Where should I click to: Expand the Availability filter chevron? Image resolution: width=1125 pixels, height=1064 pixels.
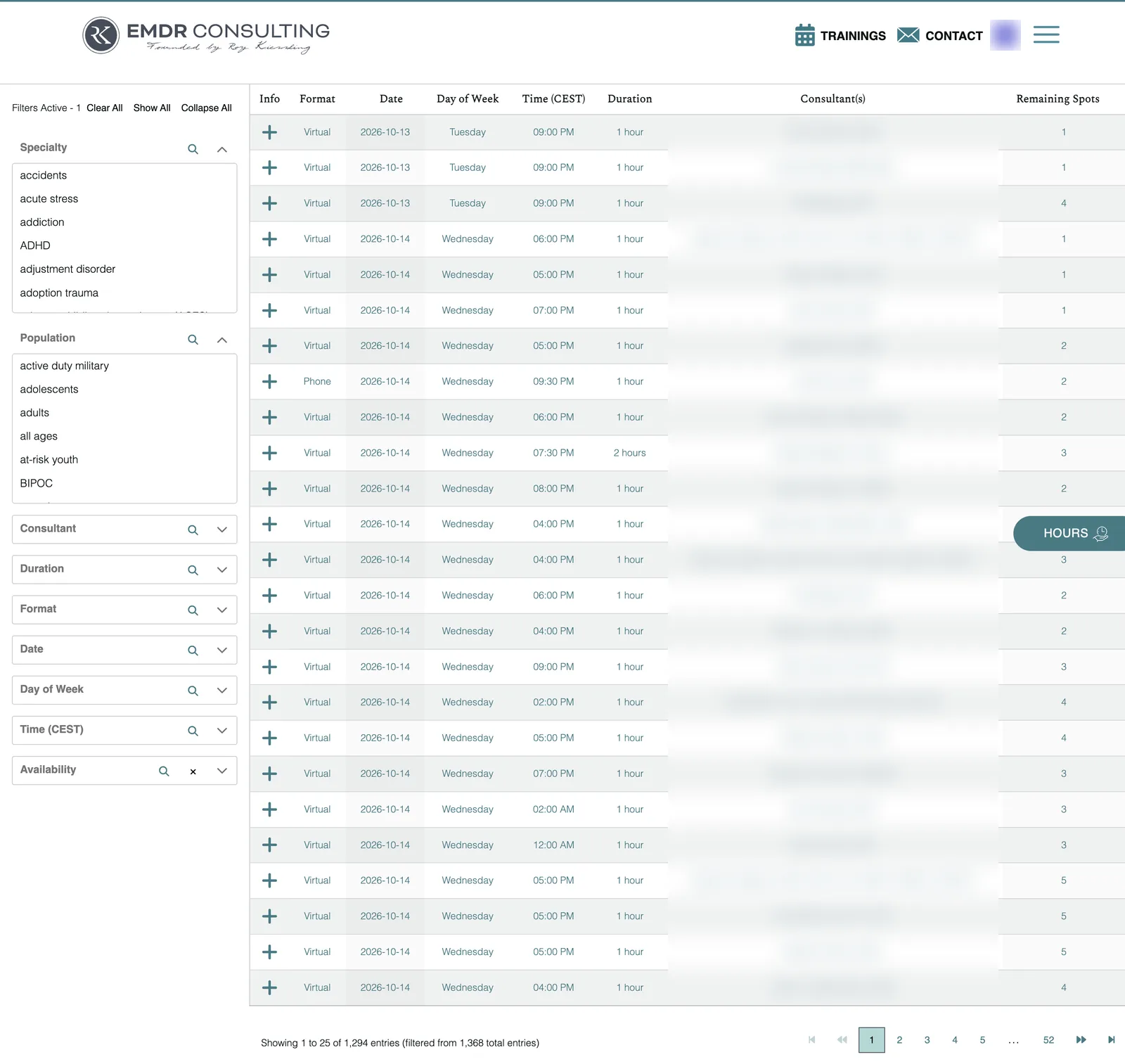[x=222, y=770]
